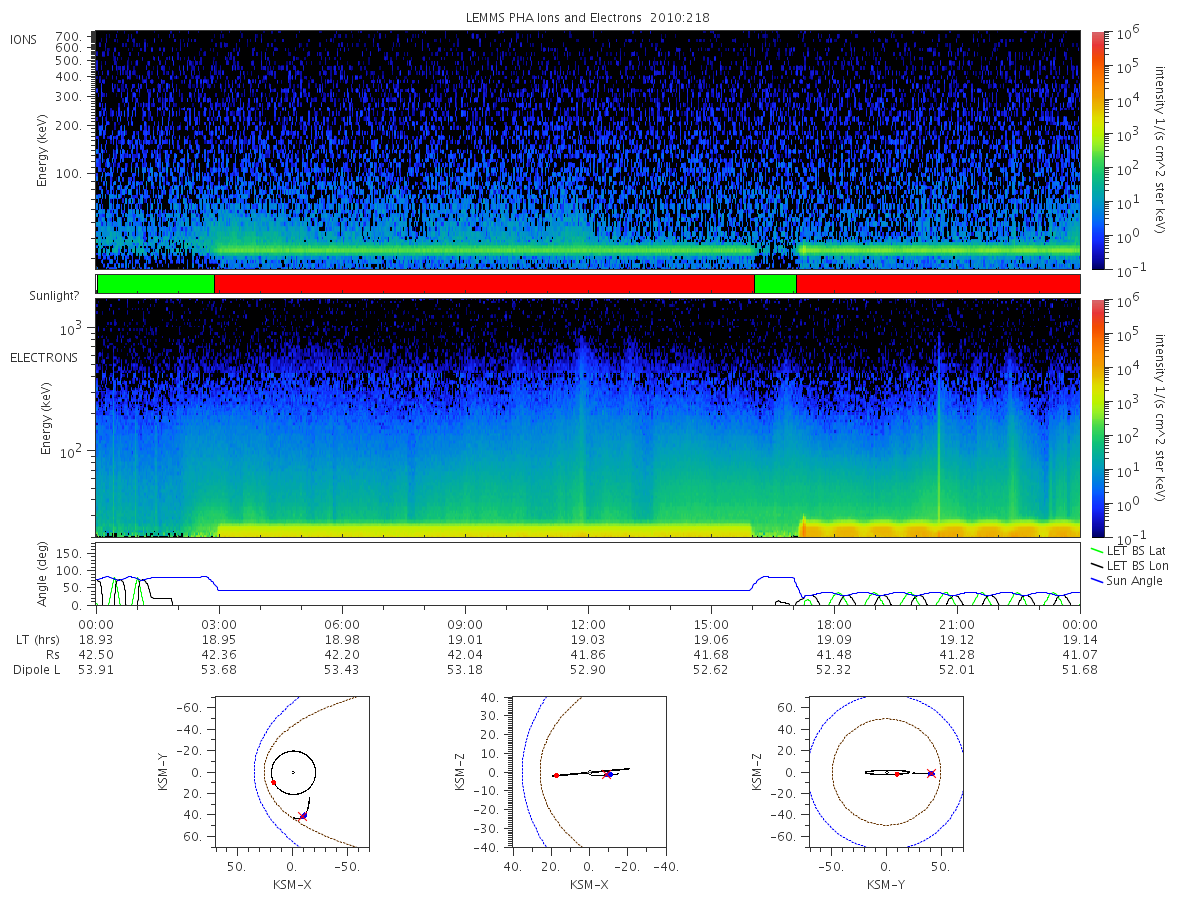The height and width of the screenshot is (900, 1200).
Task: Click the small green Sunlight segment near 16:00
Action: pyautogui.click(x=775, y=284)
